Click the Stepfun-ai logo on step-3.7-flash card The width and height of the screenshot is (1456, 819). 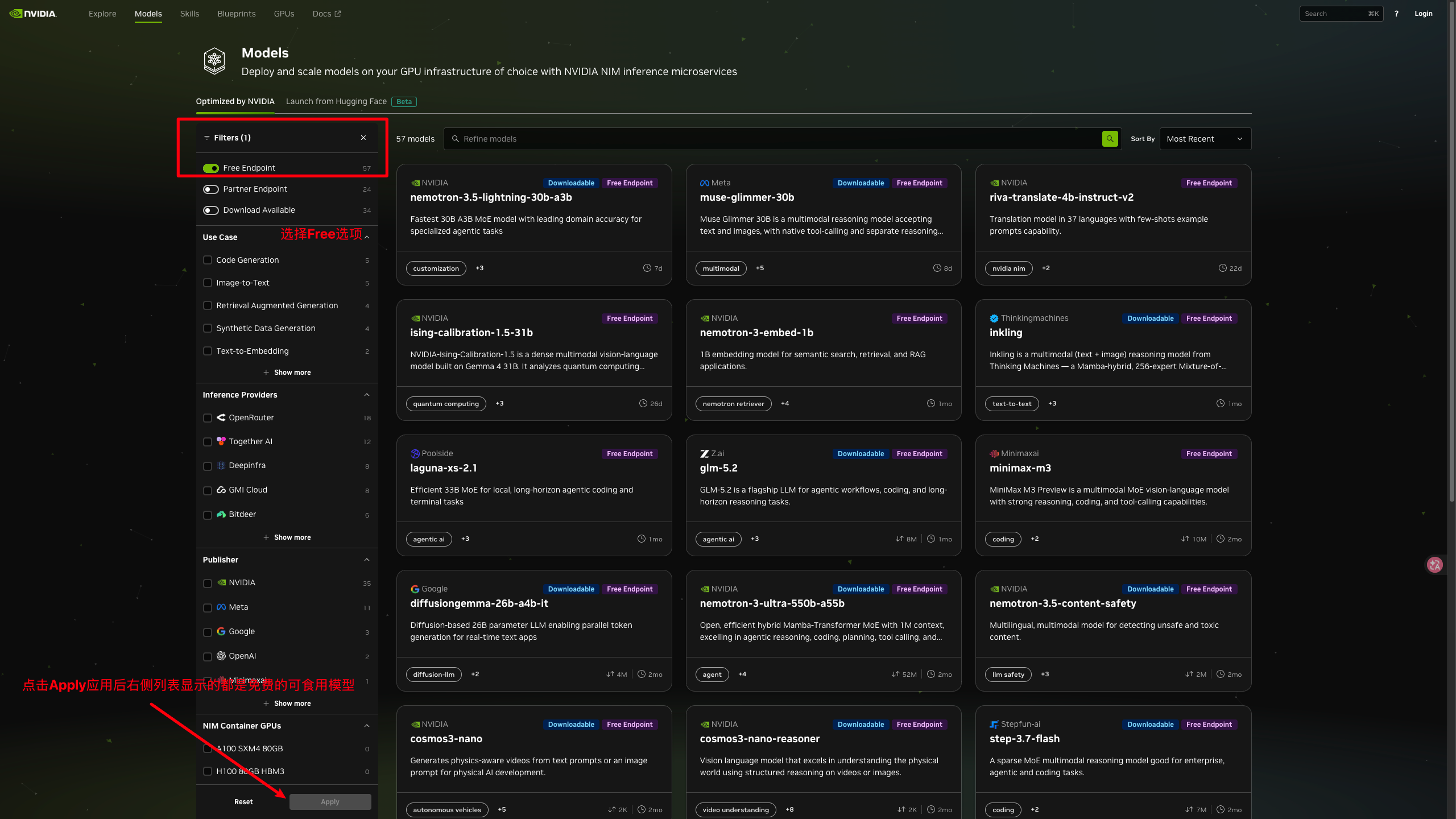(994, 725)
